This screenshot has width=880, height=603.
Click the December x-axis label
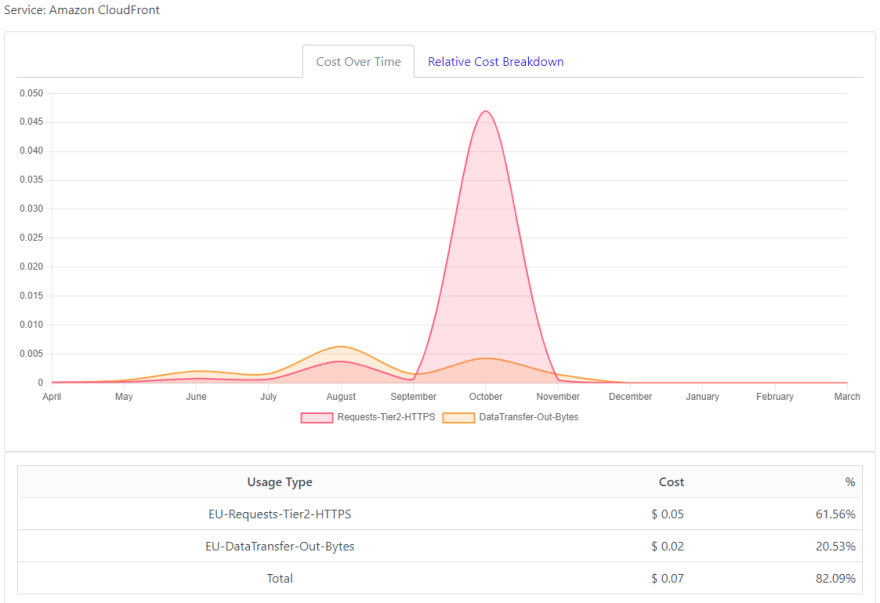(x=630, y=396)
